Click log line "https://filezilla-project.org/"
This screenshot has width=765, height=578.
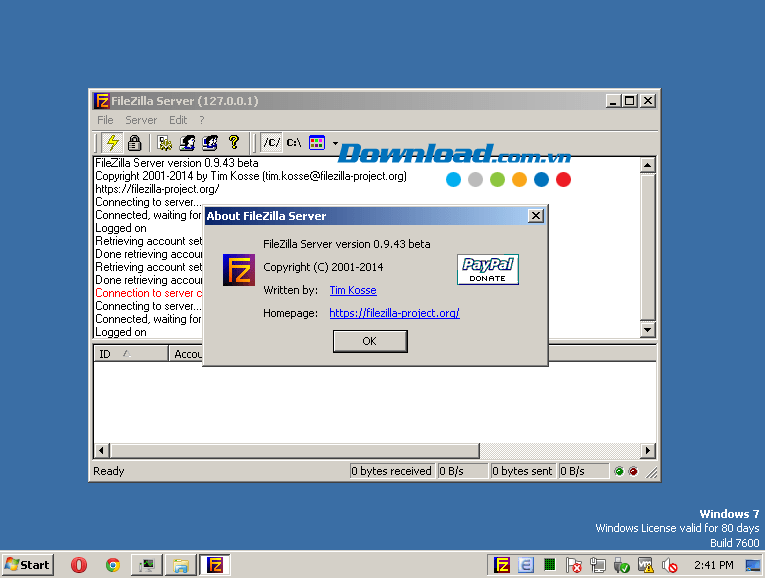157,189
